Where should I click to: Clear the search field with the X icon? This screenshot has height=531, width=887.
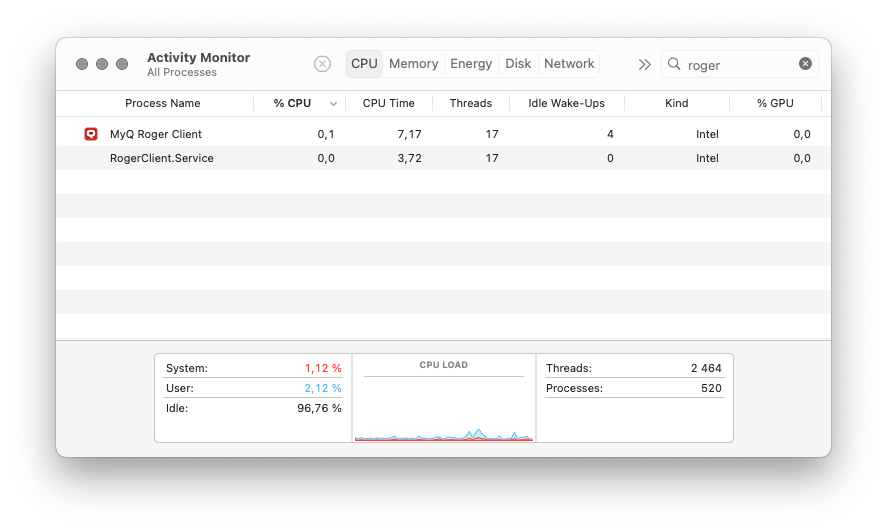pos(805,64)
